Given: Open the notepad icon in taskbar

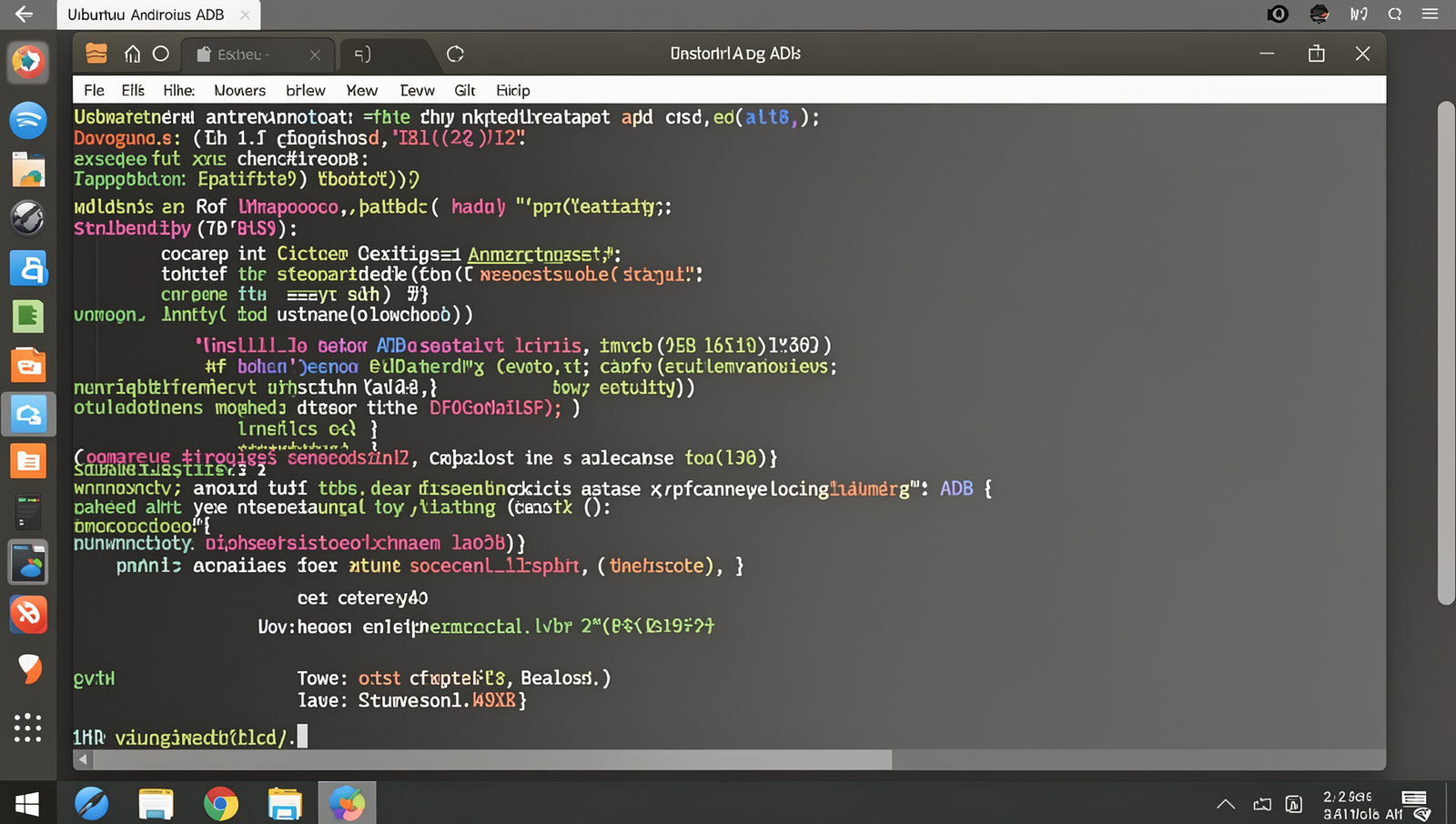Looking at the screenshot, I should pyautogui.click(x=156, y=804).
